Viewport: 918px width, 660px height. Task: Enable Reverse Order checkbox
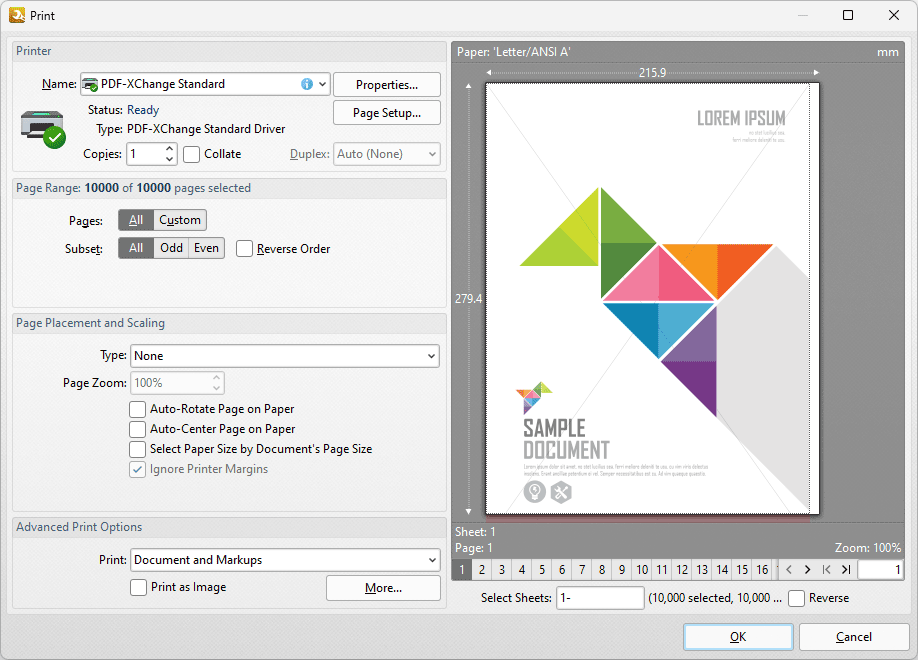click(244, 249)
